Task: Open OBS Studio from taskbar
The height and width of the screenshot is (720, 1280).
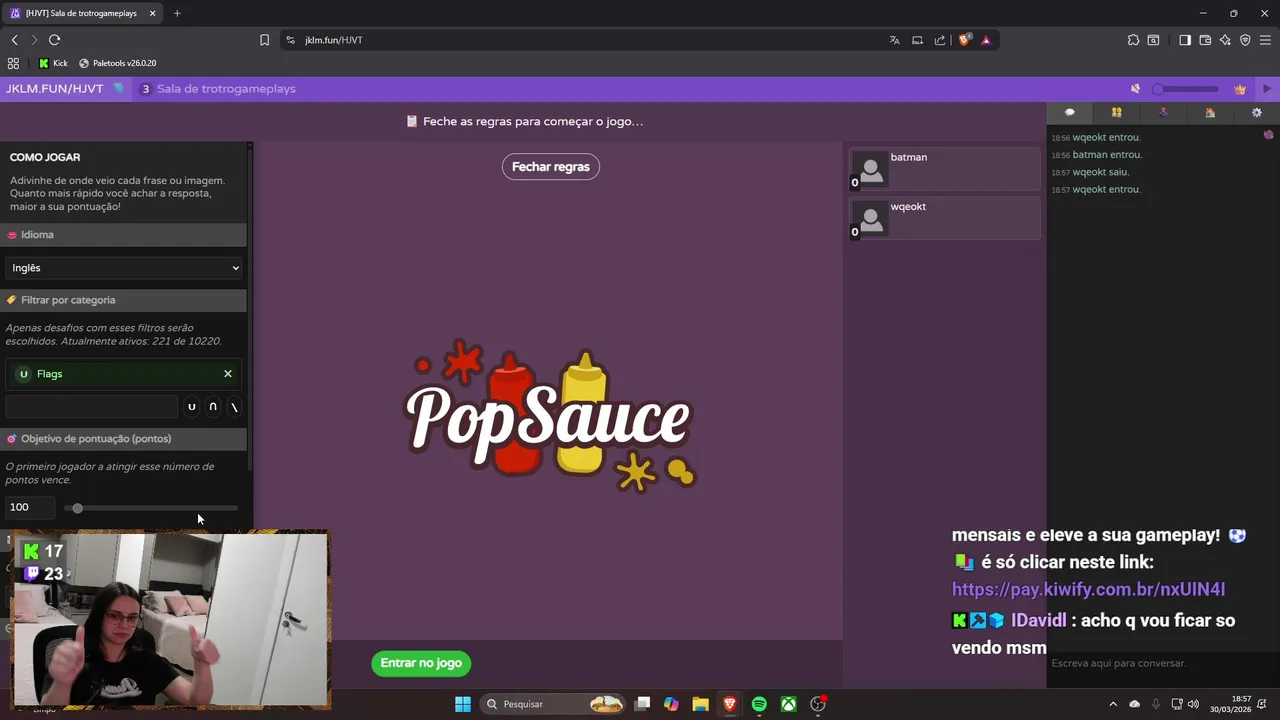Action: [818, 704]
